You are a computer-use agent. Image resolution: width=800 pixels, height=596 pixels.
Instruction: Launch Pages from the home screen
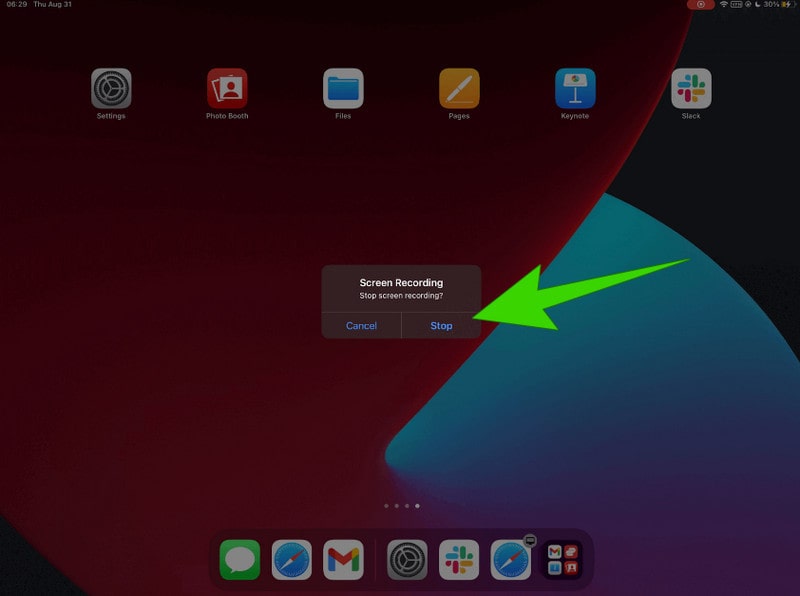point(459,89)
